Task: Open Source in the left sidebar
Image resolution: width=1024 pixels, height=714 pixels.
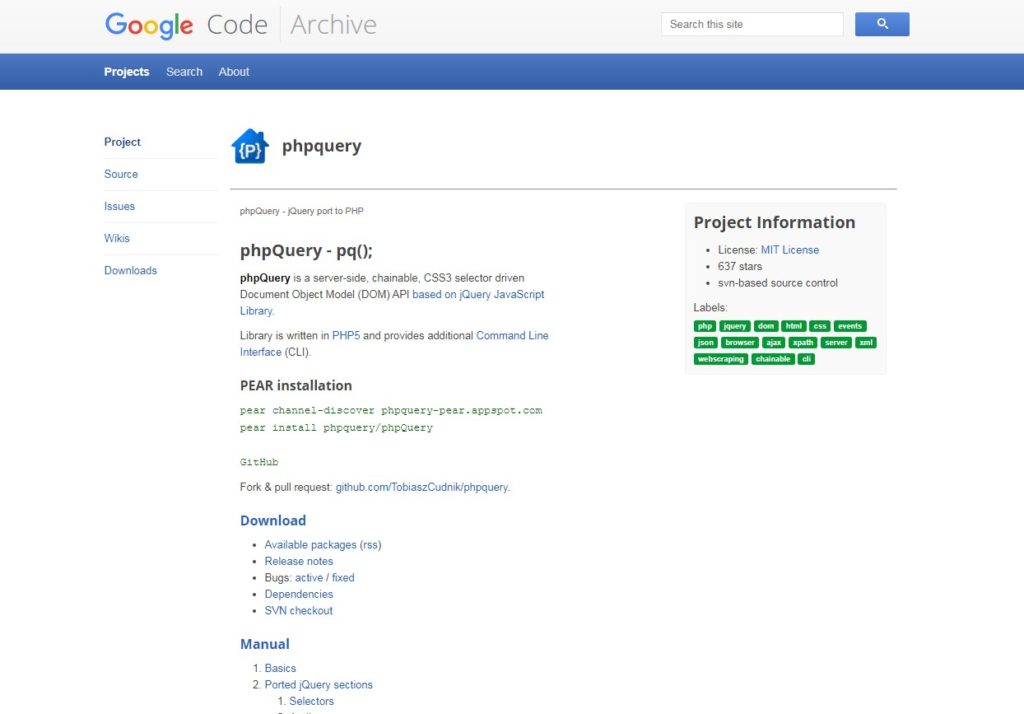Action: [x=121, y=174]
